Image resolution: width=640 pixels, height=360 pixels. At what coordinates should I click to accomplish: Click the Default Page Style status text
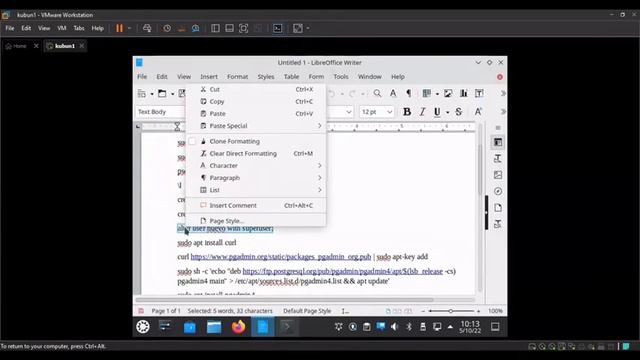(x=307, y=311)
